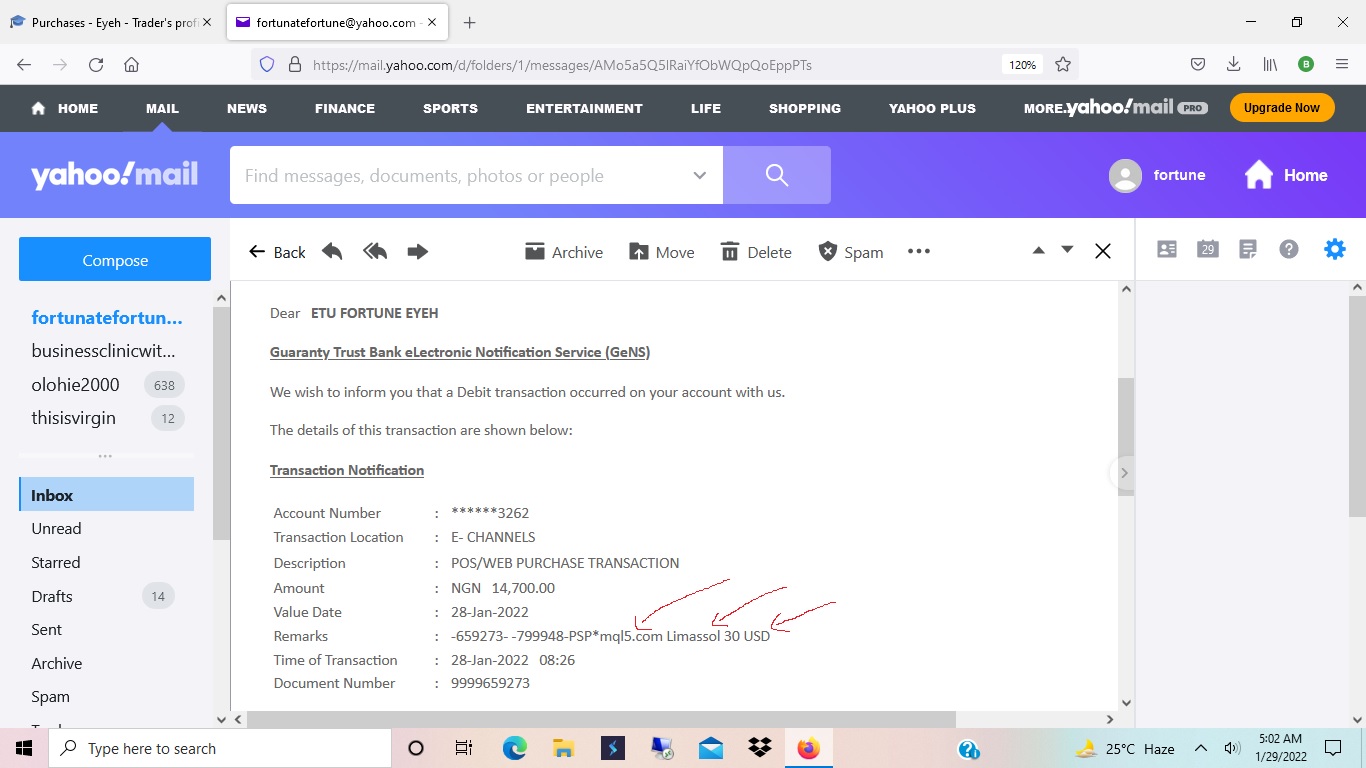Open the YAHOO PLUS menu item
This screenshot has height=768, width=1366.
[x=932, y=108]
